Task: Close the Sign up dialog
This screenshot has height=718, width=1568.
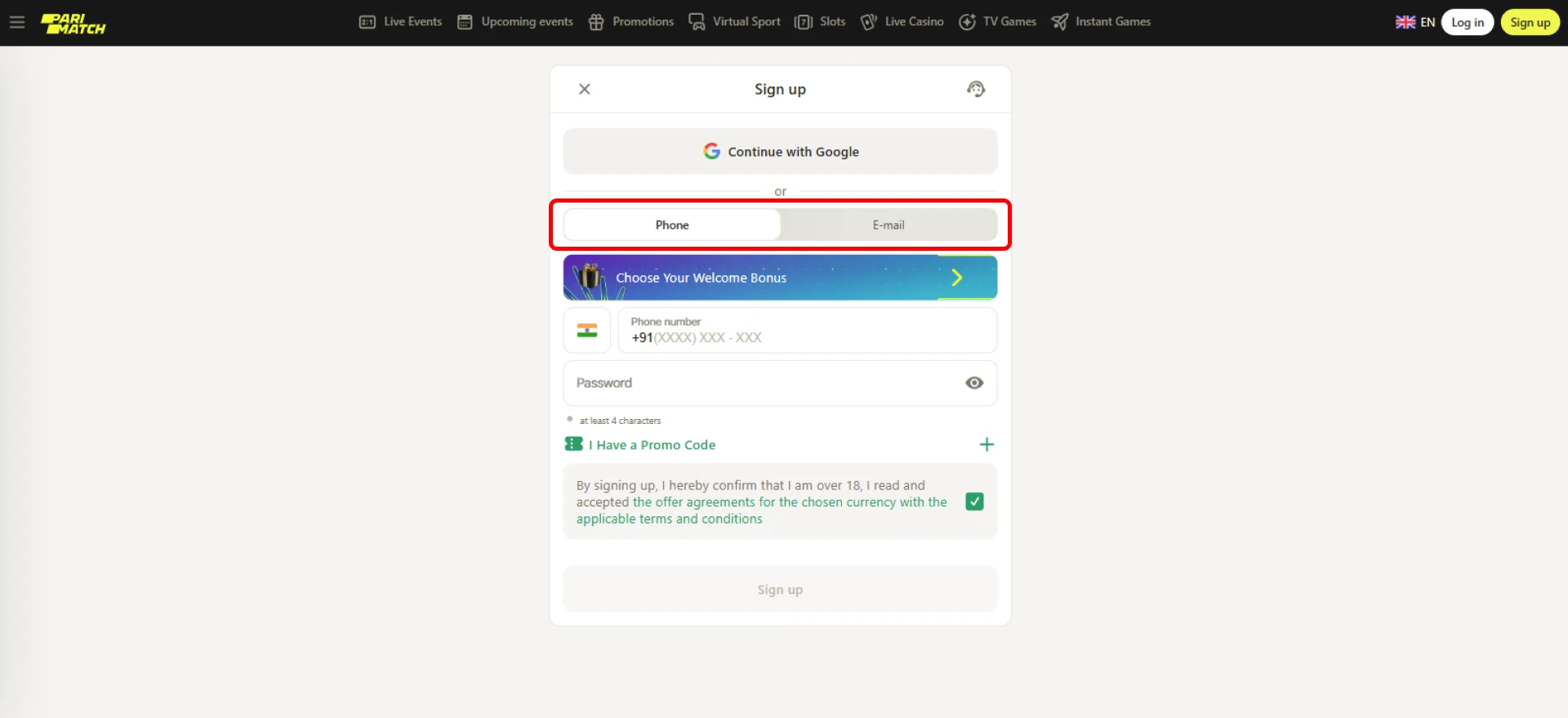Action: pyautogui.click(x=585, y=89)
